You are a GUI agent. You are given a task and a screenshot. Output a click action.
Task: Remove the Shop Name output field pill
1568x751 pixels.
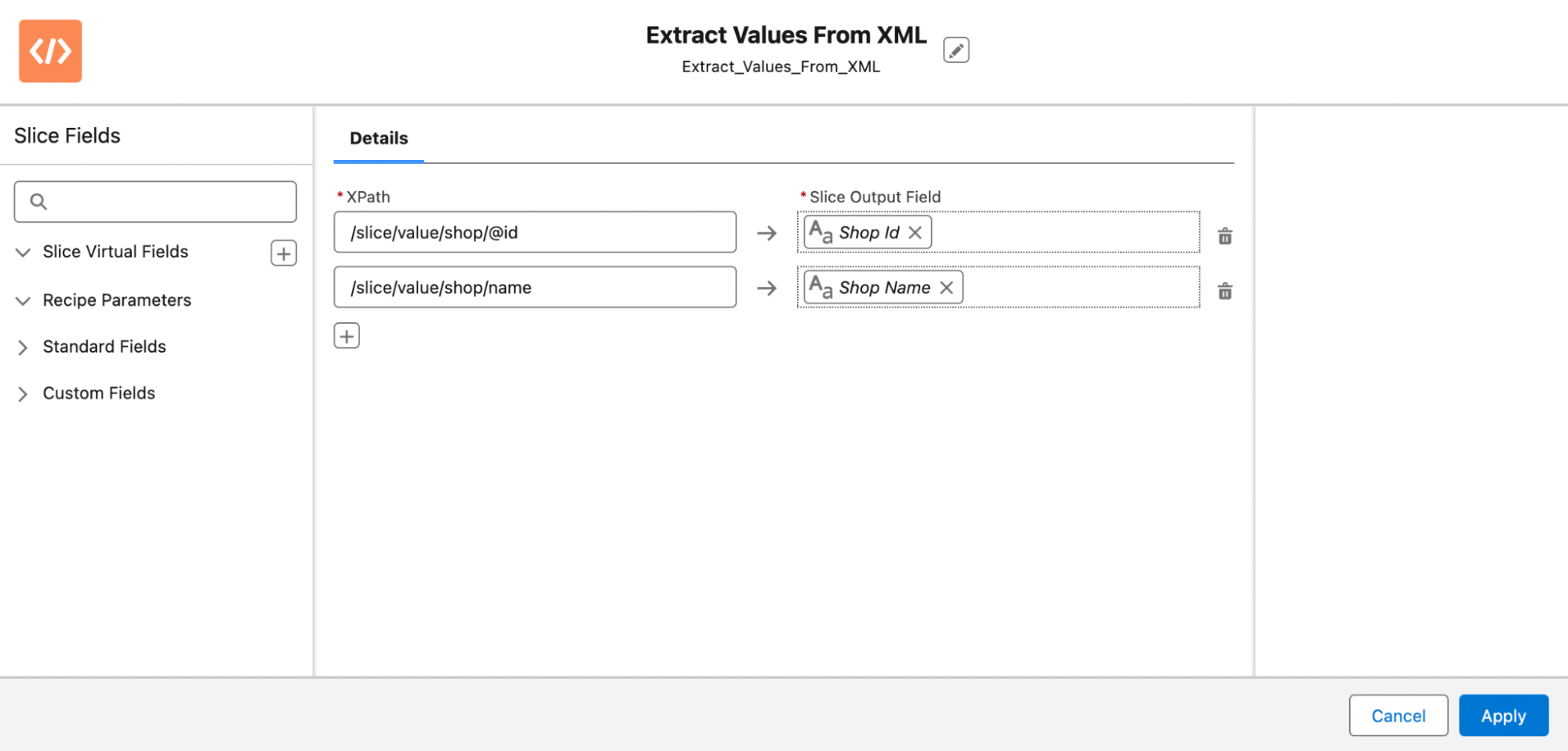click(947, 287)
